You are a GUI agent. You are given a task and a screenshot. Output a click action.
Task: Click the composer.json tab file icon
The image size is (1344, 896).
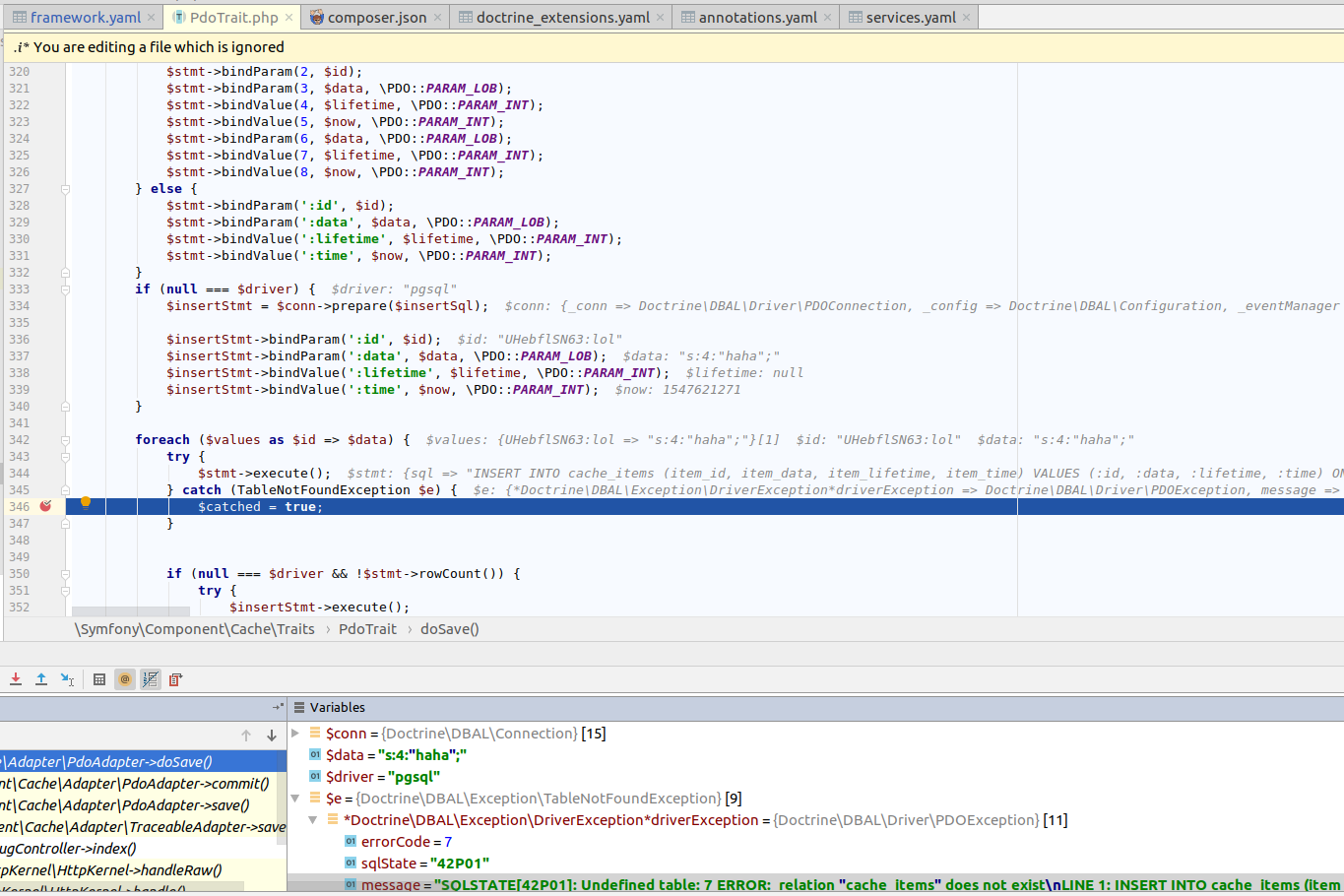click(316, 17)
